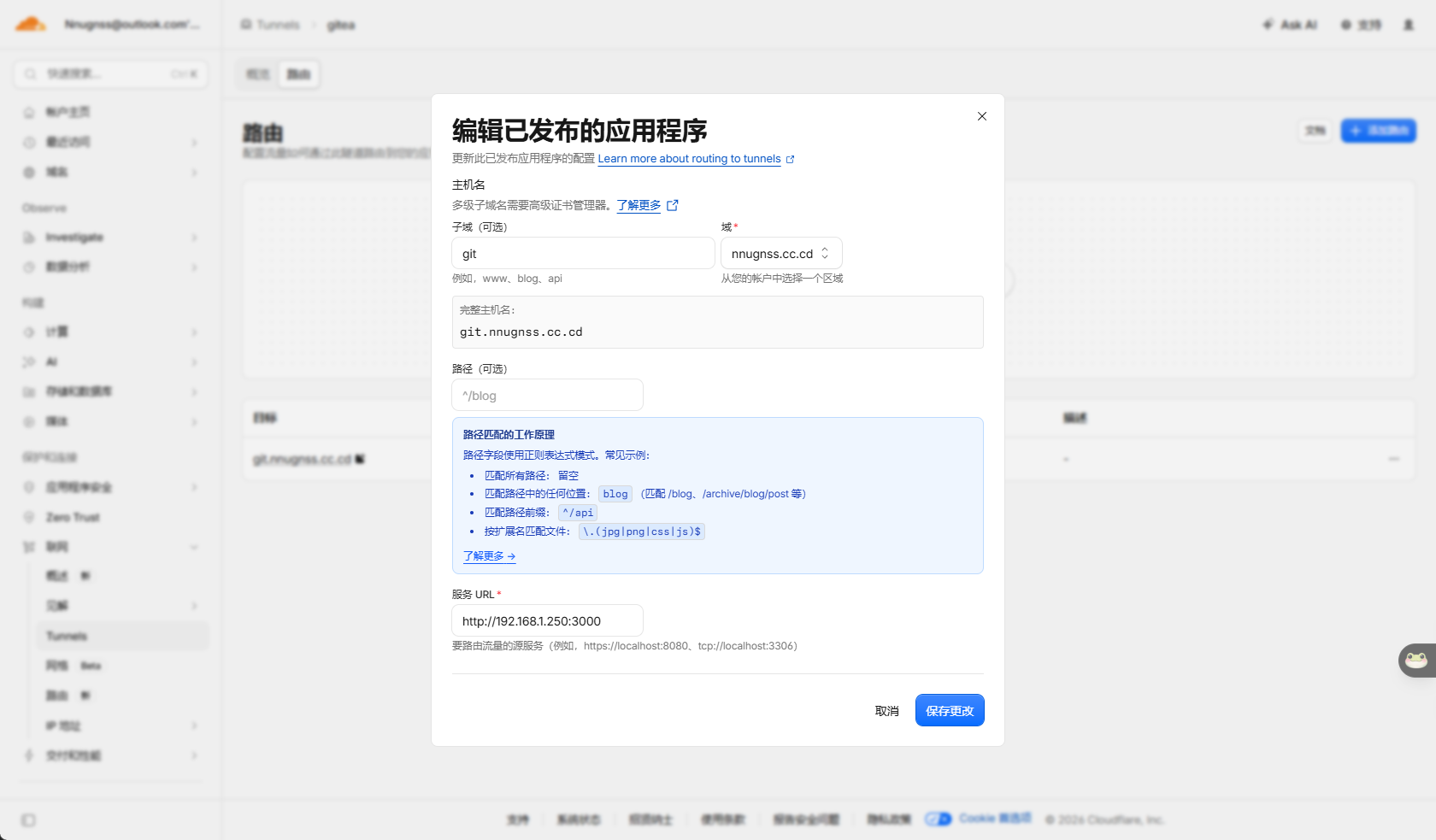Open the nnugnss.cc.cd domain dropdown
Screen dimensions: 1436x840
click(781, 253)
